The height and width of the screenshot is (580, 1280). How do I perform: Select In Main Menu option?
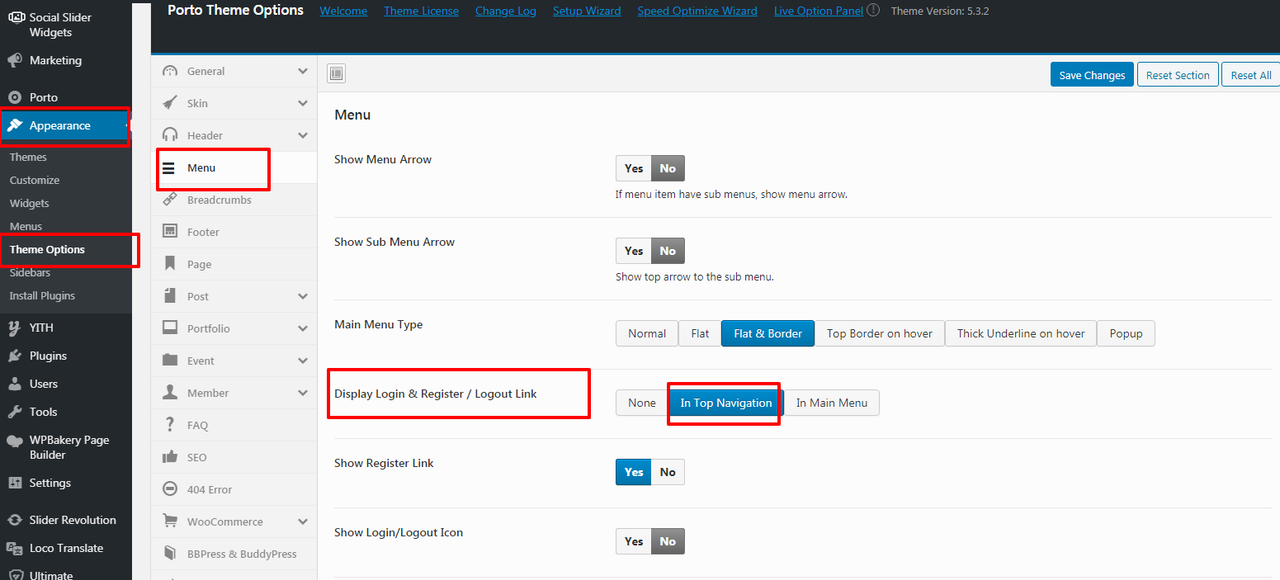[832, 403]
